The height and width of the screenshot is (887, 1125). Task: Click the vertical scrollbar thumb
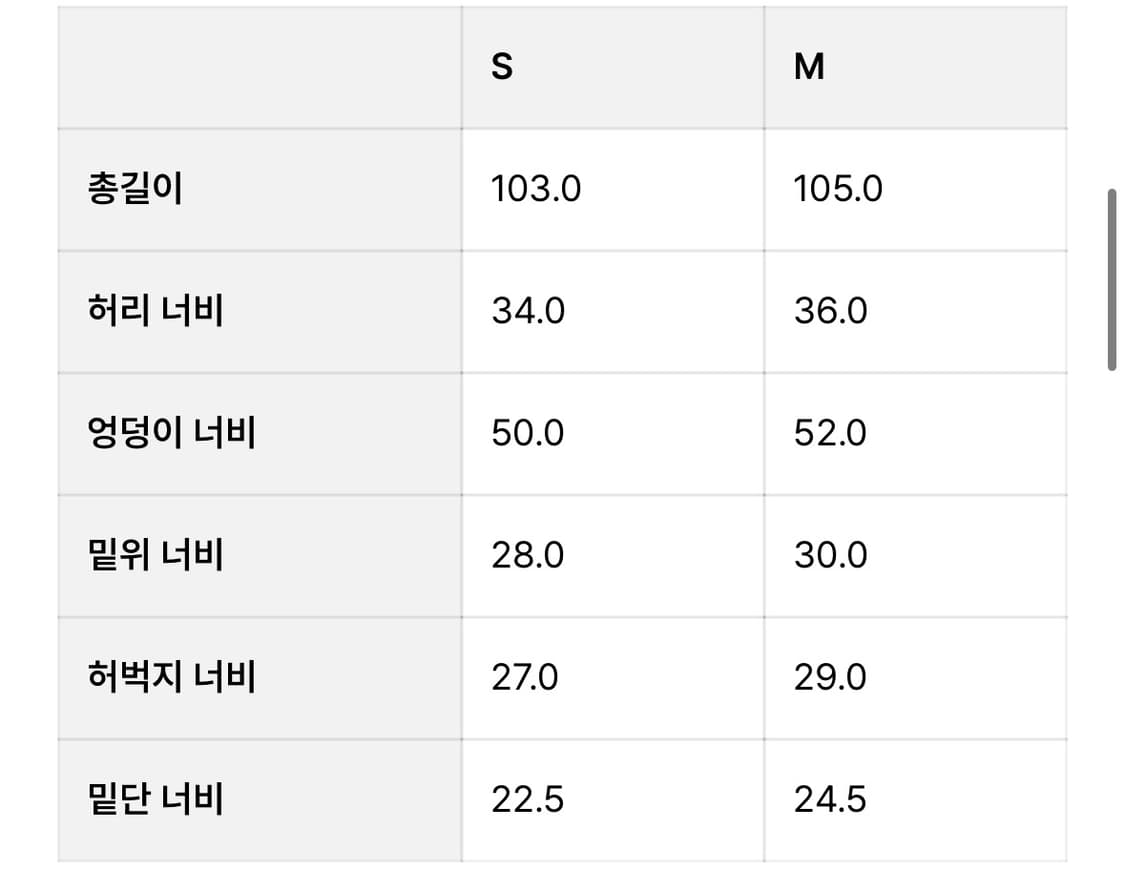coord(1111,279)
